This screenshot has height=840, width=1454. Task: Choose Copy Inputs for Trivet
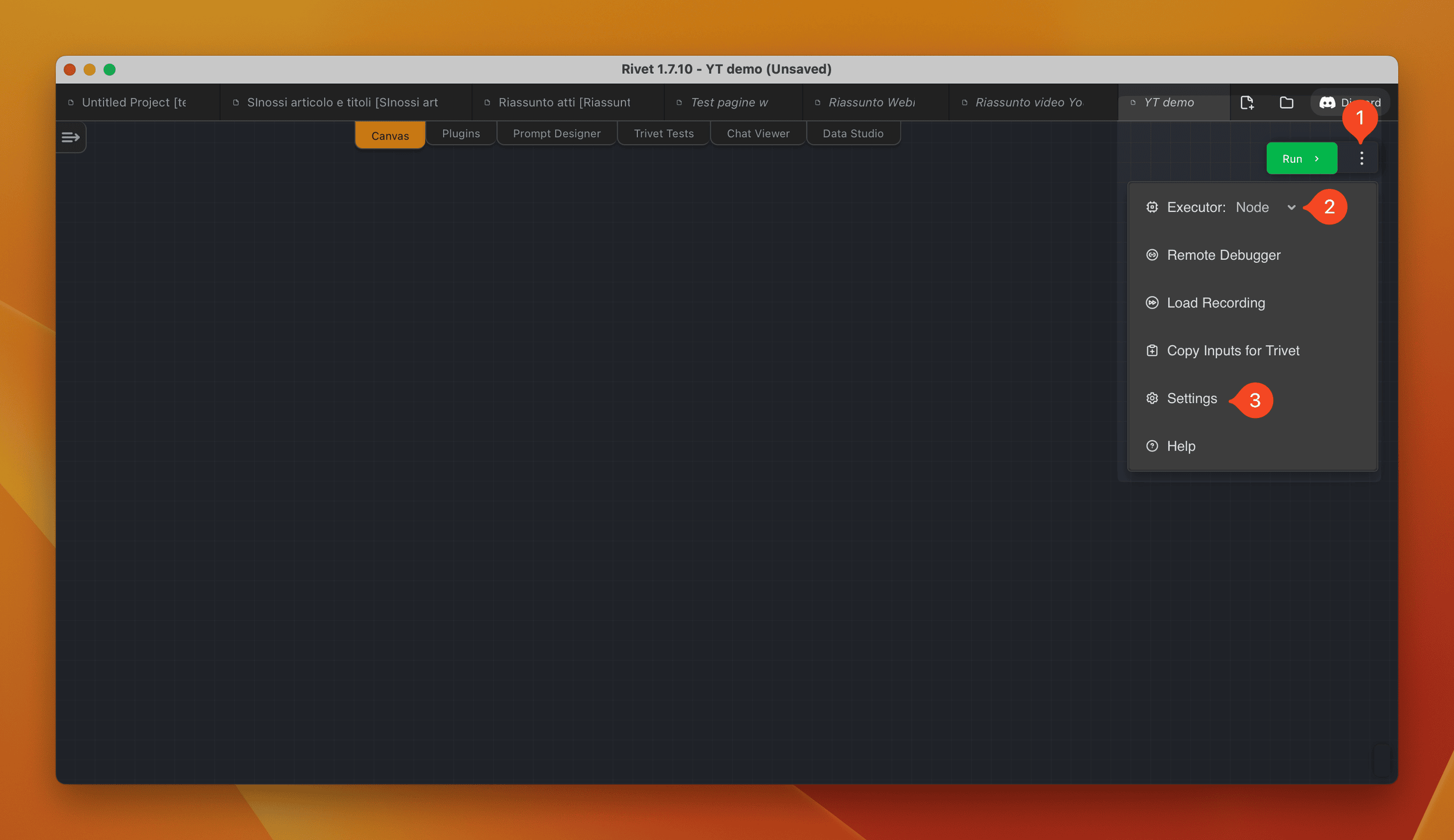coord(1252,350)
